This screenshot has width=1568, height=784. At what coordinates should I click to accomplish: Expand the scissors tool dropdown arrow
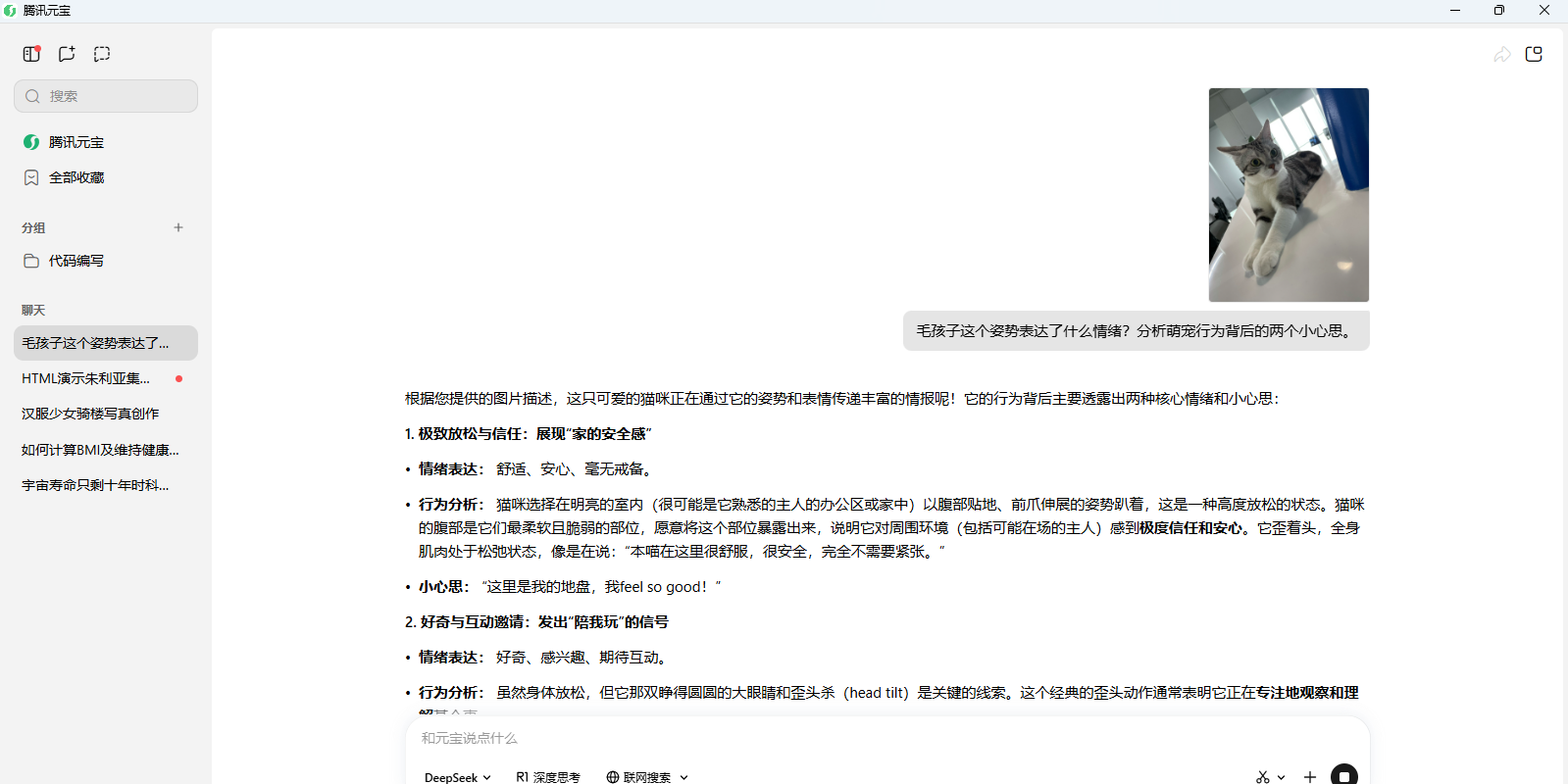tap(1281, 777)
